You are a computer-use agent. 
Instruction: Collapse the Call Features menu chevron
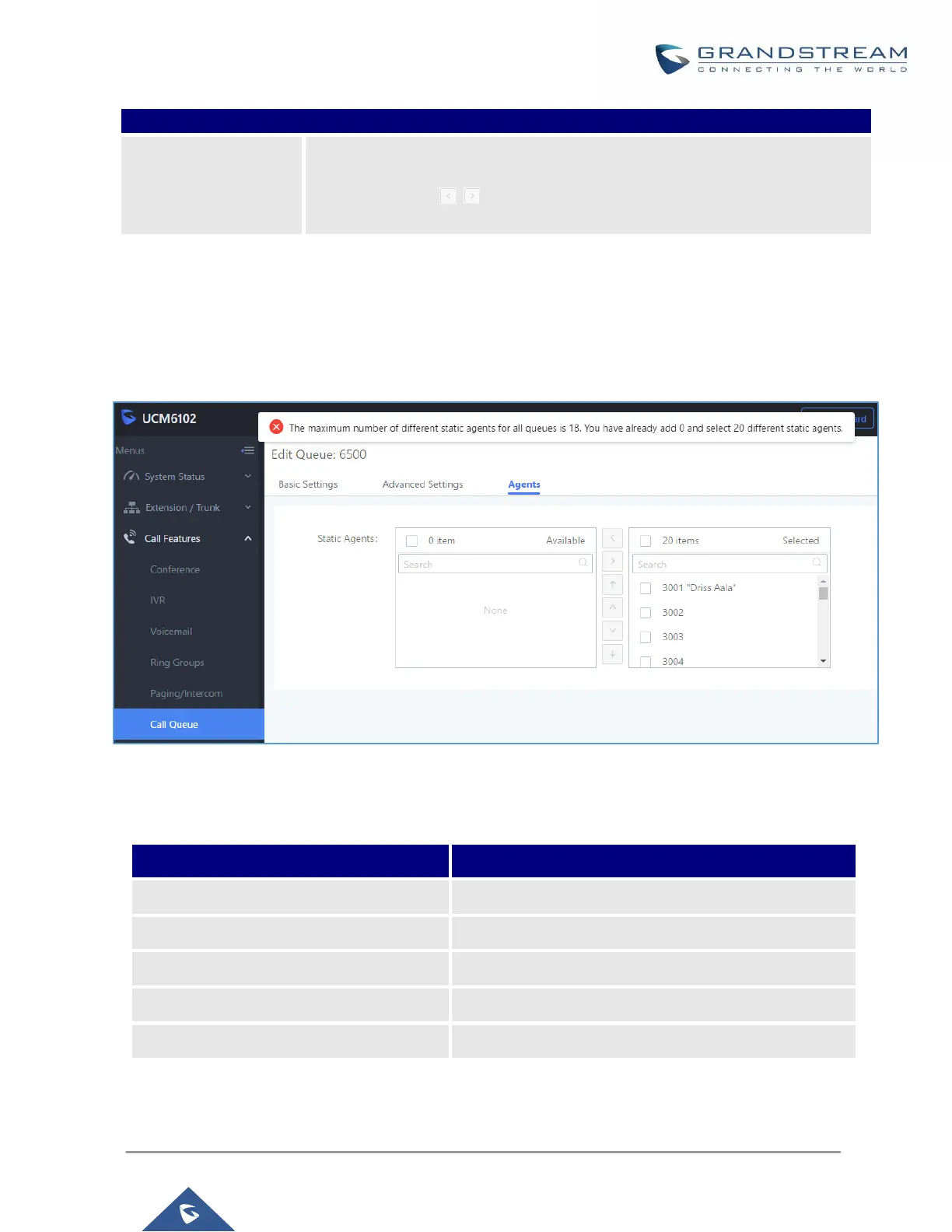click(x=248, y=538)
